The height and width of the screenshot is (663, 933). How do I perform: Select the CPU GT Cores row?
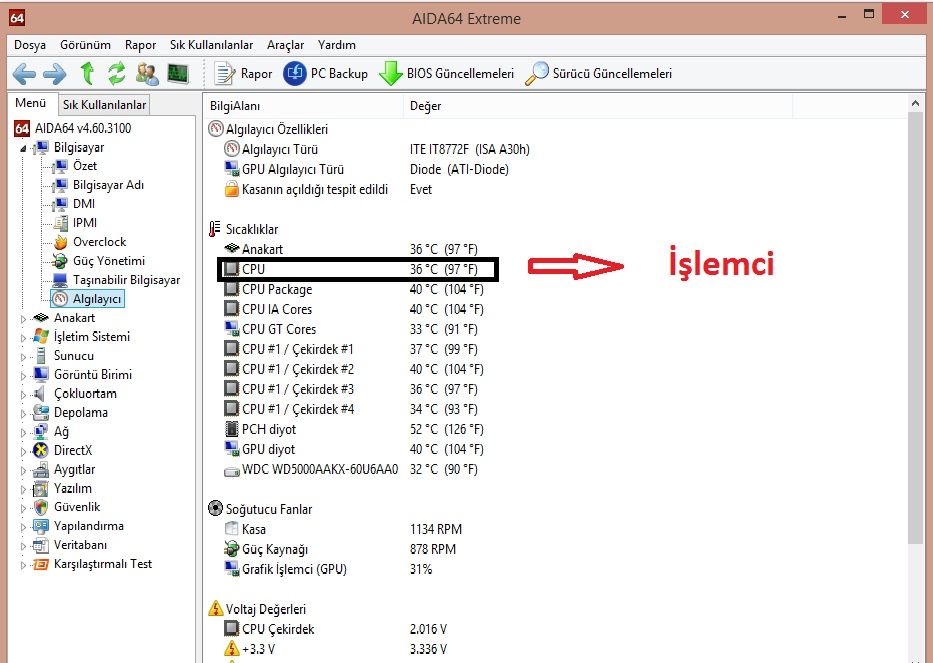pyautogui.click(x=350, y=330)
